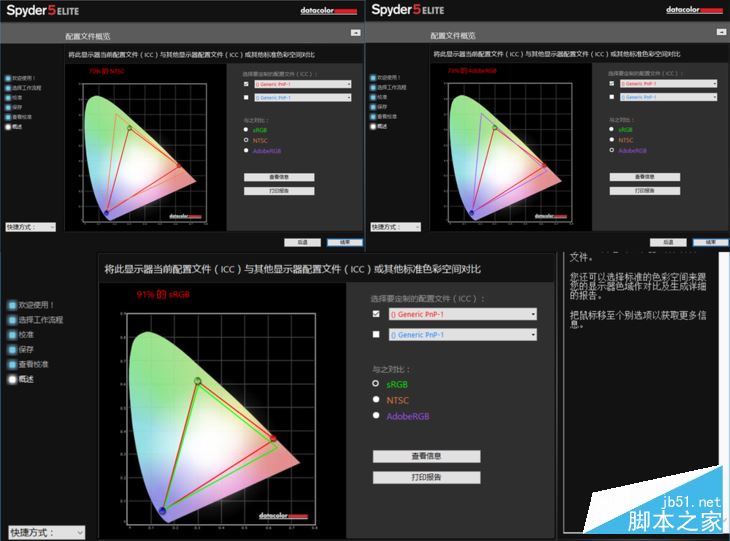Click 保存 step icon in top-left window
The height and width of the screenshot is (541, 730).
[8, 108]
